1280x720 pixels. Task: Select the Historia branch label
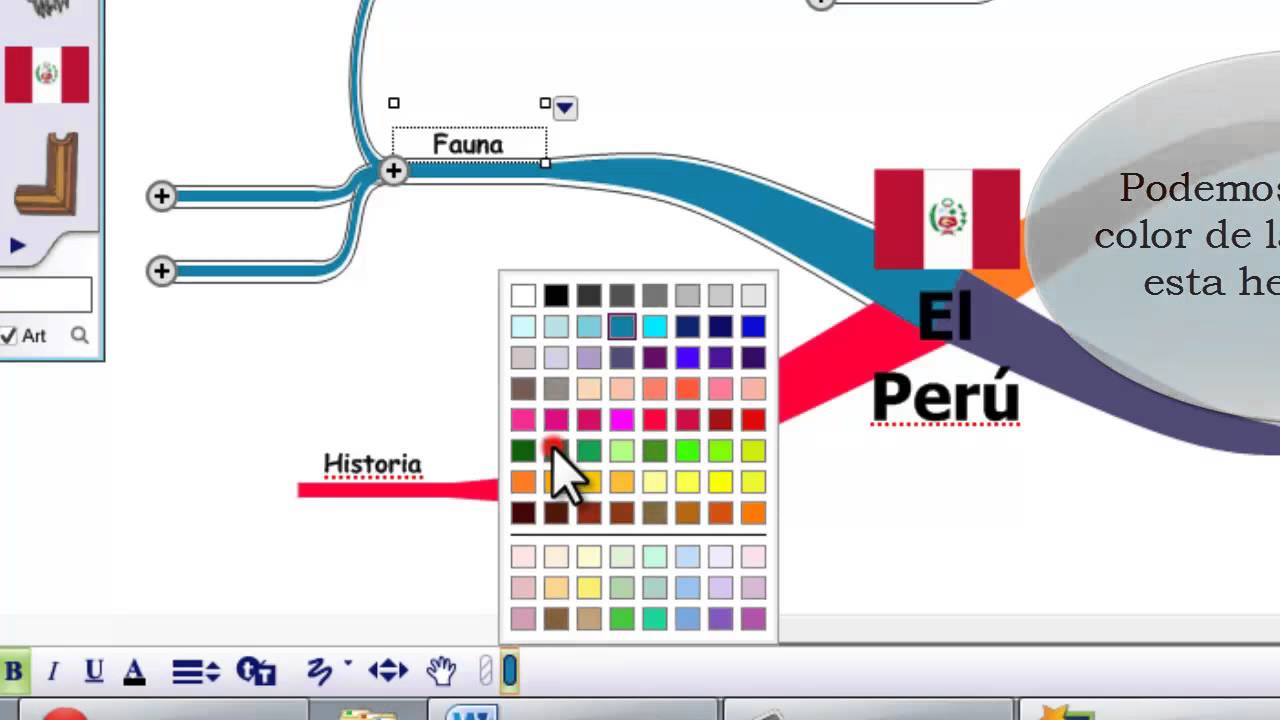(x=372, y=464)
